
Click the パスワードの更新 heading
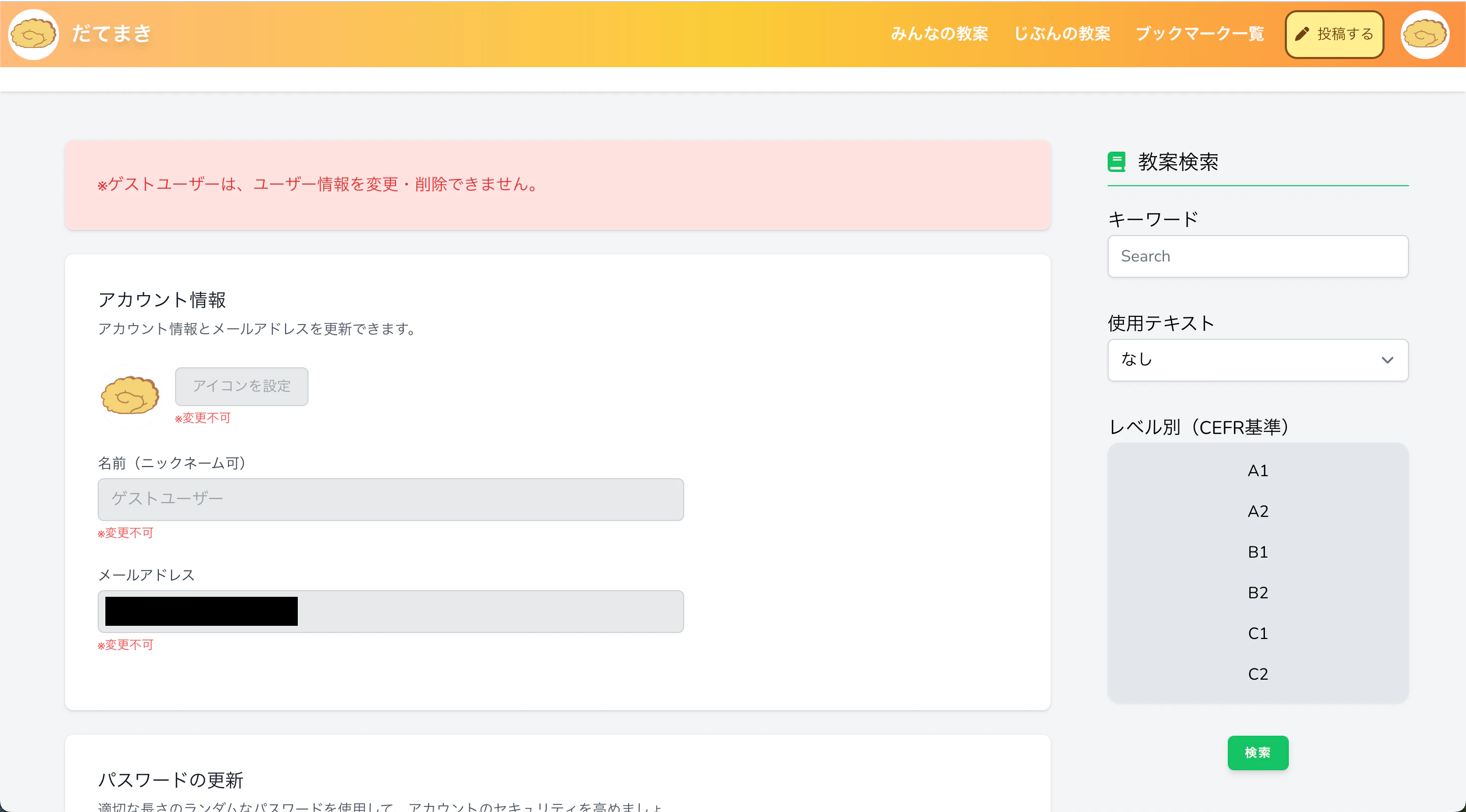[x=171, y=779]
